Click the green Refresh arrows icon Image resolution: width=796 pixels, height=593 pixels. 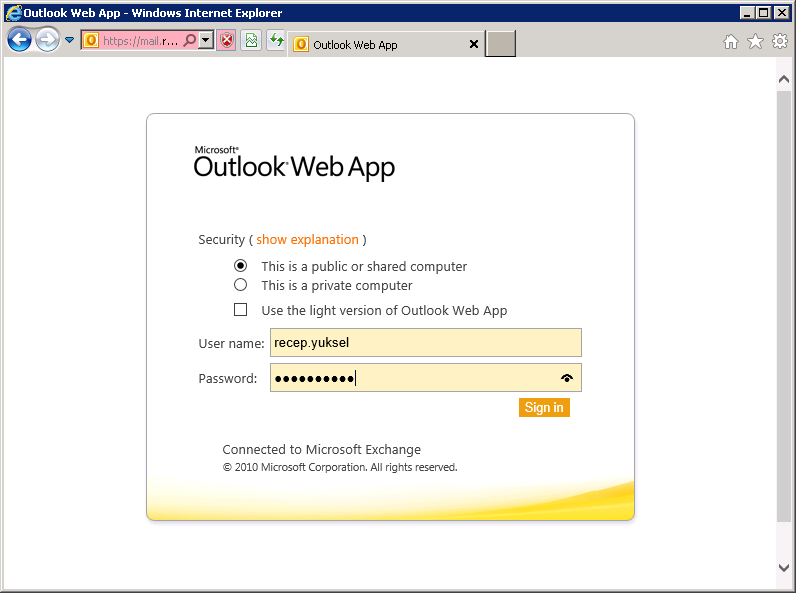pyautogui.click(x=276, y=40)
